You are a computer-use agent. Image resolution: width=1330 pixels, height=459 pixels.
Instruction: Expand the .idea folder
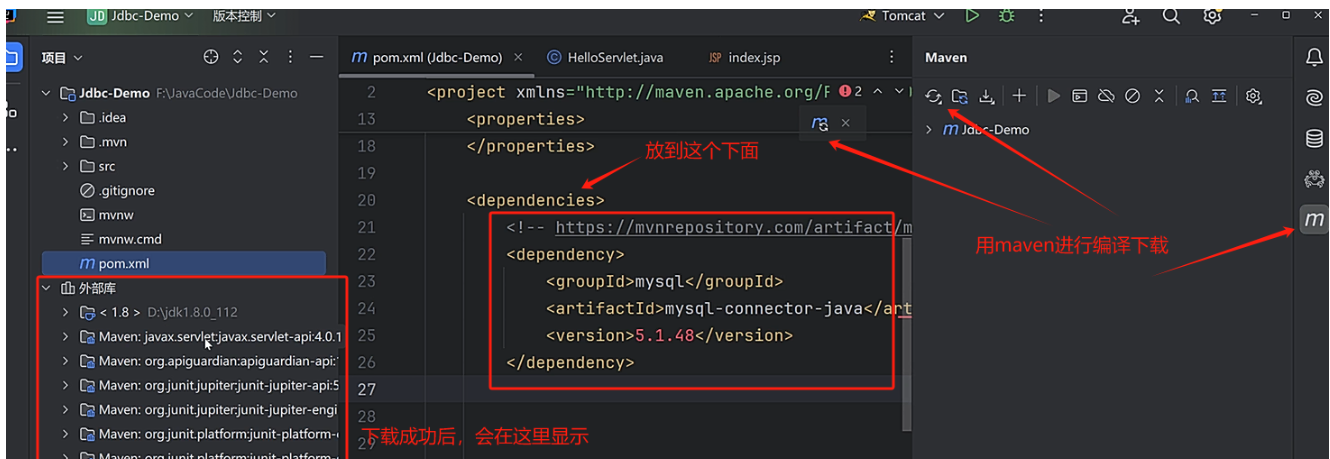(x=66, y=117)
